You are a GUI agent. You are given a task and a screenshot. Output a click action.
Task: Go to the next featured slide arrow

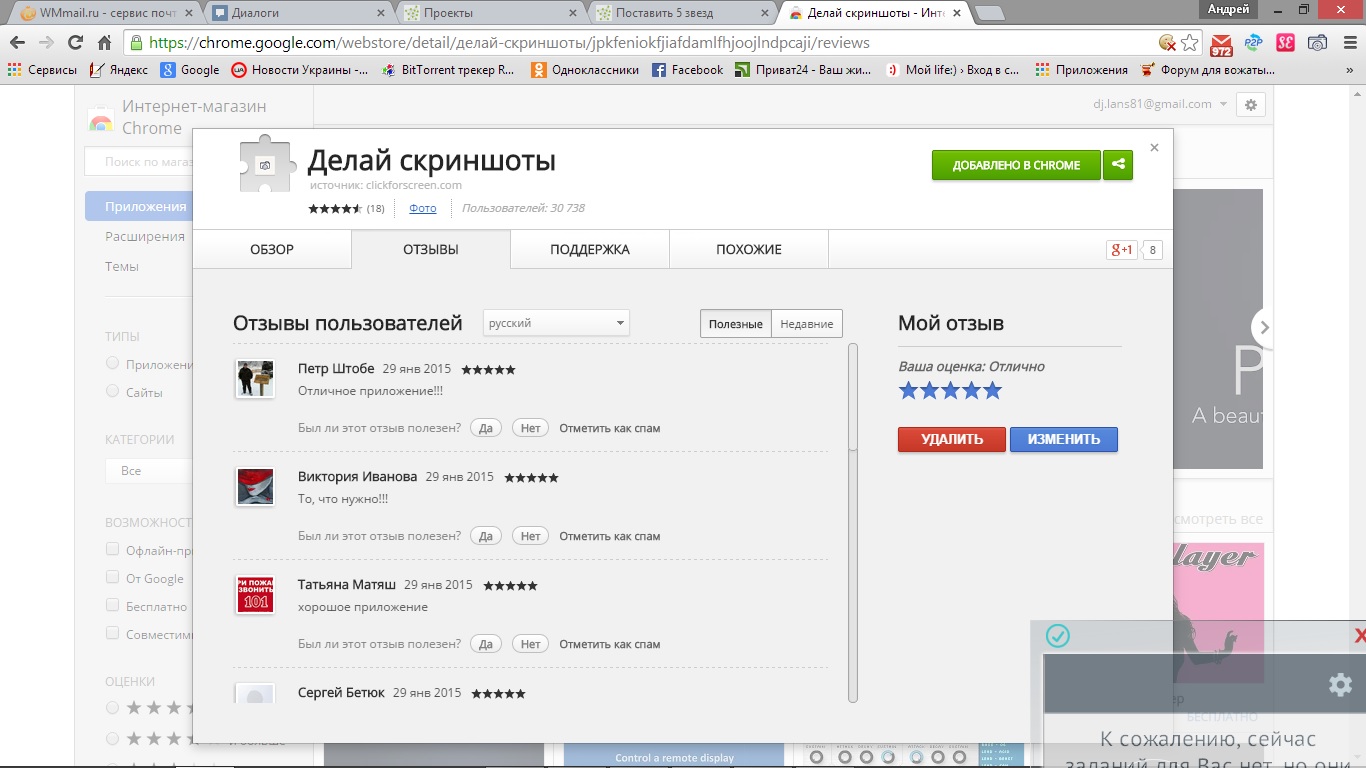coord(1264,327)
